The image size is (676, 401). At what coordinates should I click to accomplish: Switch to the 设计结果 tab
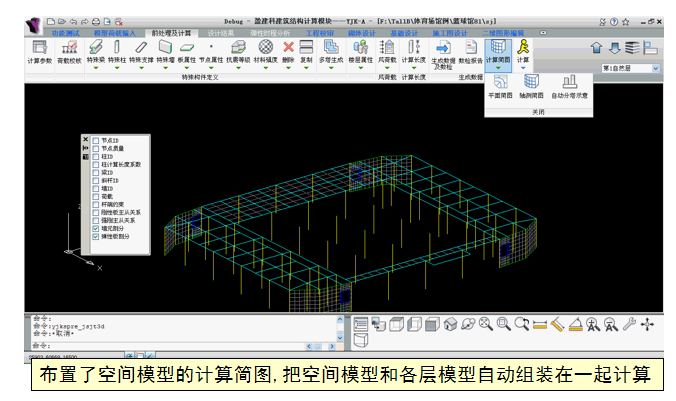[x=221, y=33]
